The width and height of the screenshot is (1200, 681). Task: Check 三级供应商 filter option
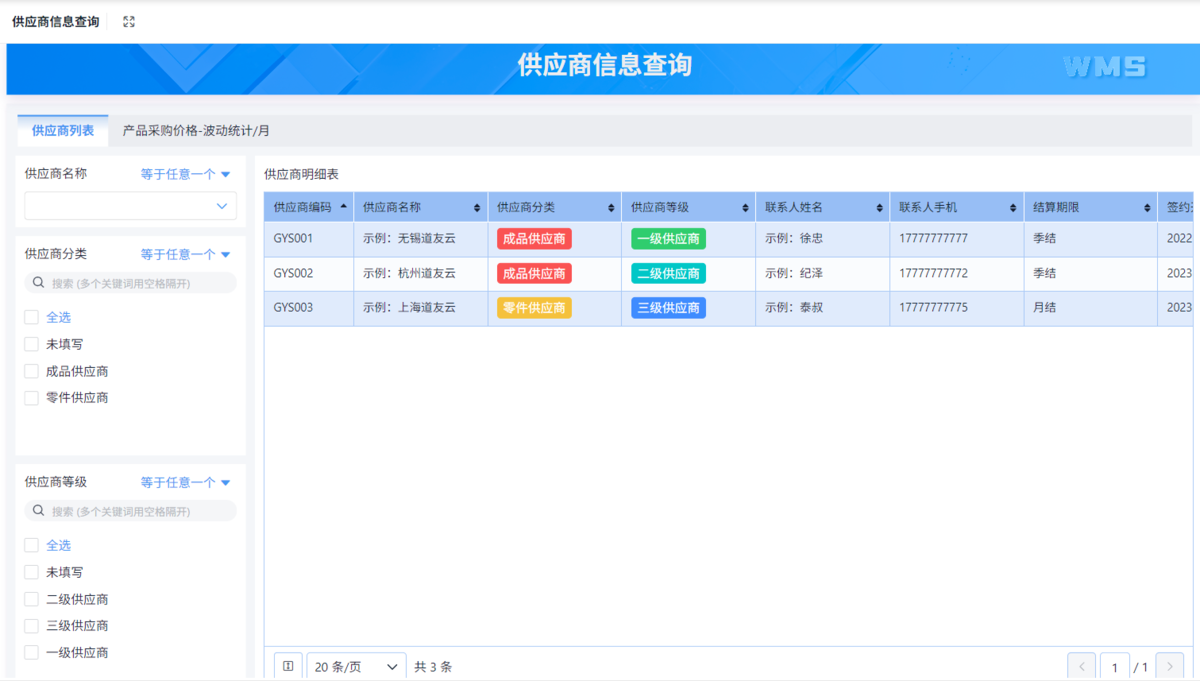[31, 626]
